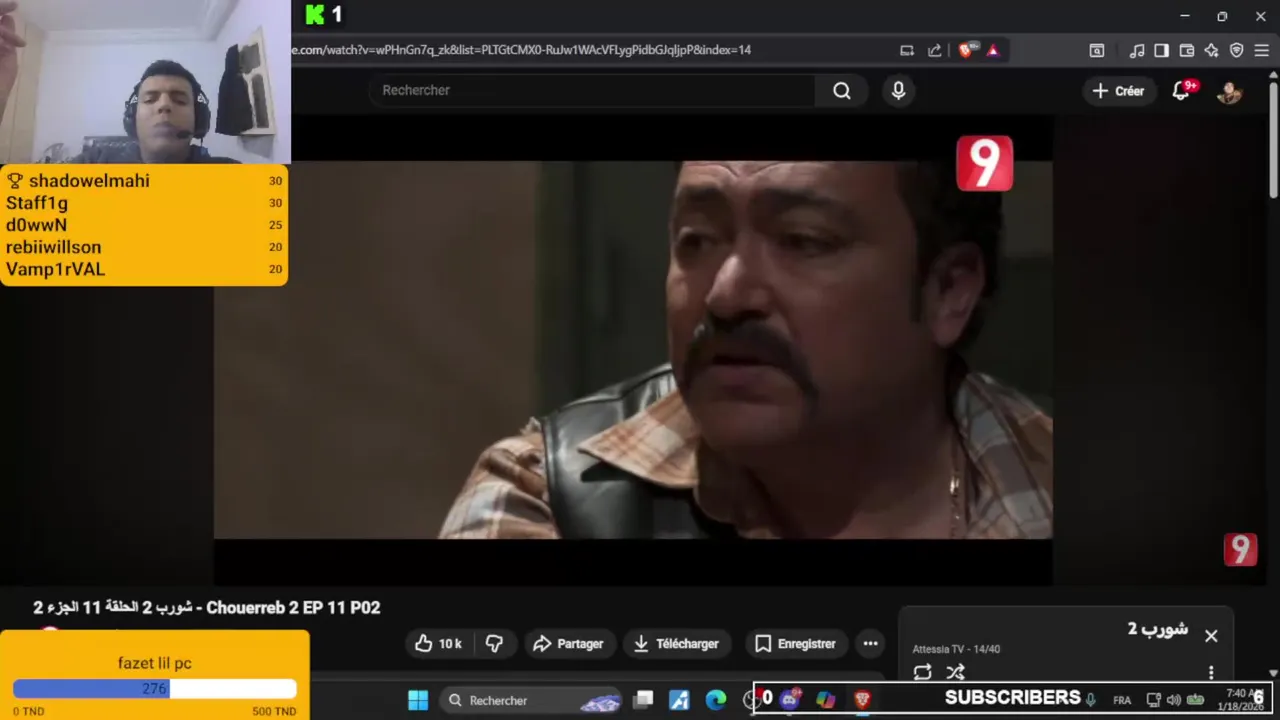Open the Brave Rewards triangle icon
This screenshot has height=720, width=1280.
point(993,50)
